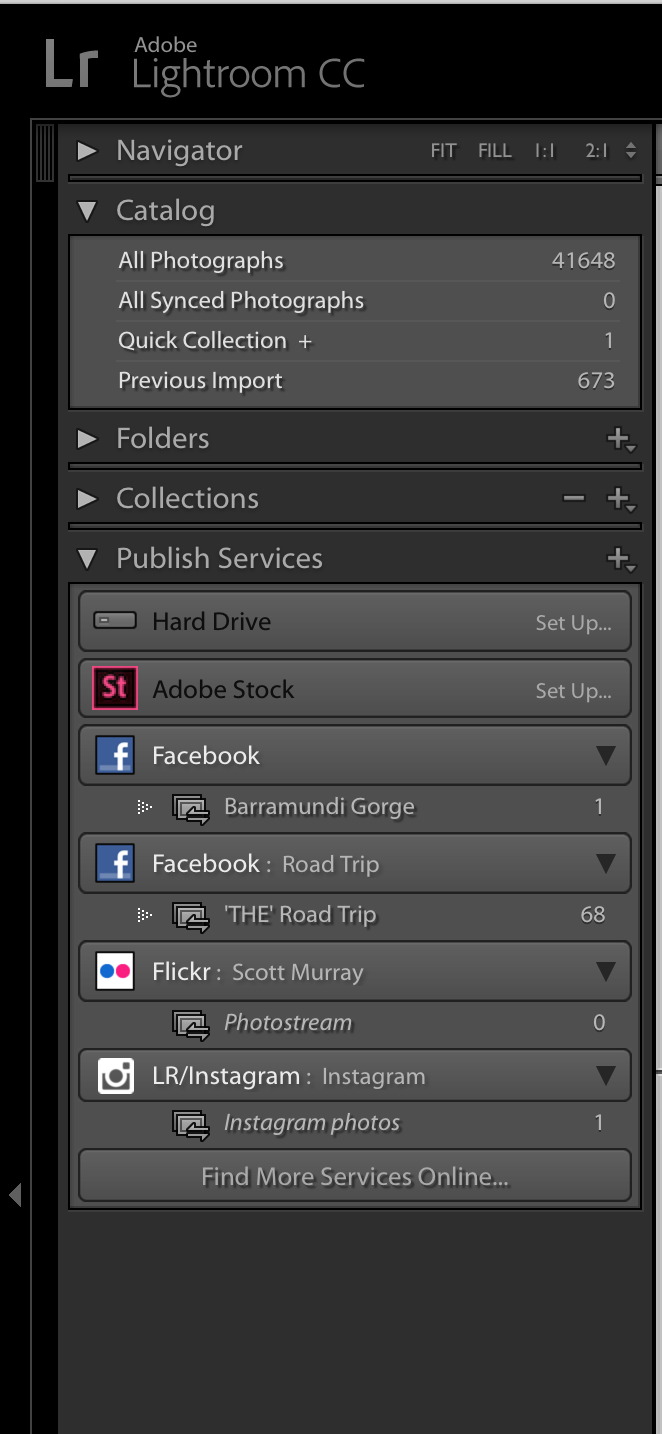Image resolution: width=662 pixels, height=1434 pixels.
Task: Collapse the Flickr Scott Murray service
Action: click(605, 971)
